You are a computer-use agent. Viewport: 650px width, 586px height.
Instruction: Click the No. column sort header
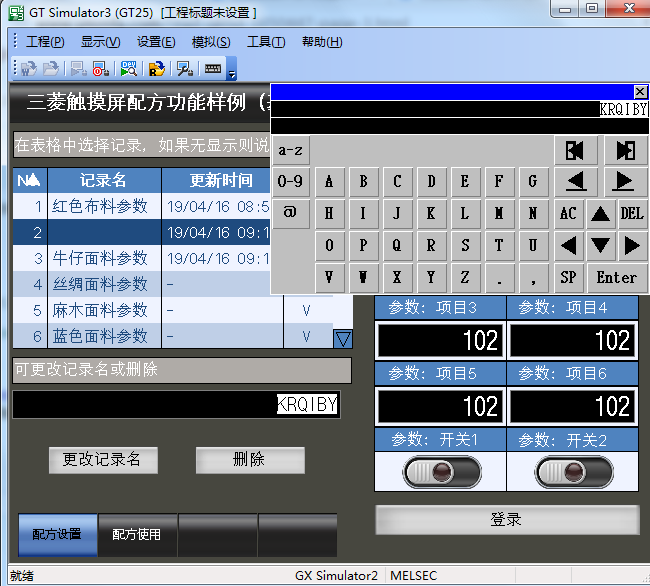(29, 180)
